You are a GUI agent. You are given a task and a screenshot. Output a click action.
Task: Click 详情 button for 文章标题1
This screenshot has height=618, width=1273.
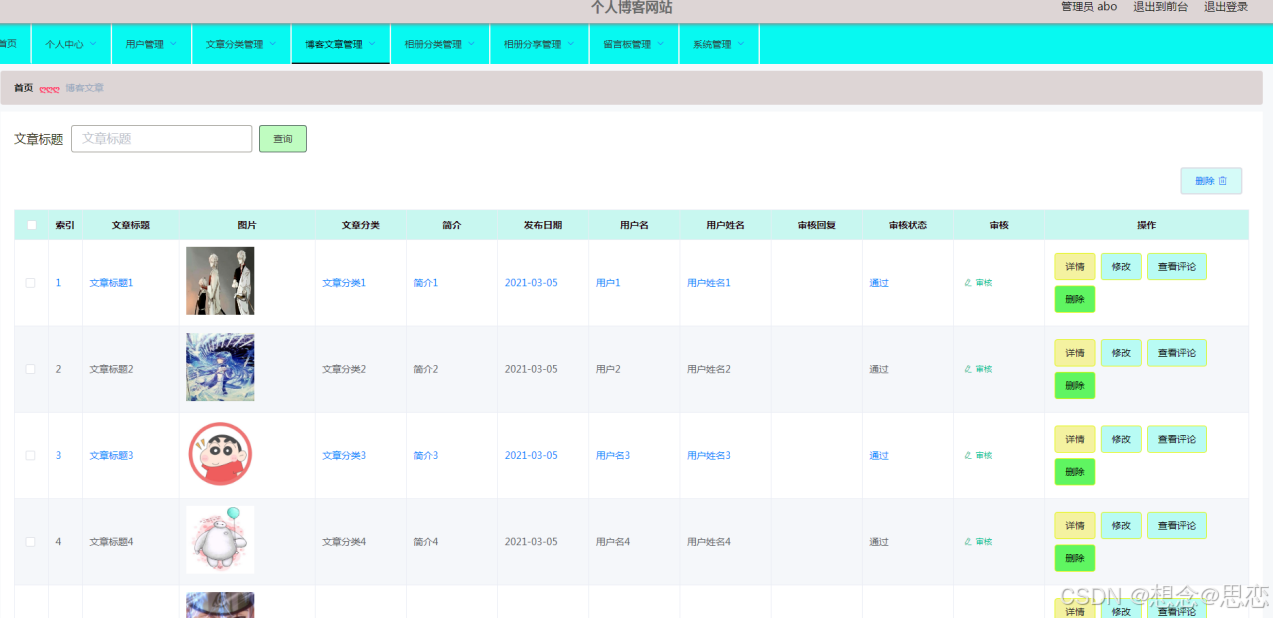coord(1075,267)
